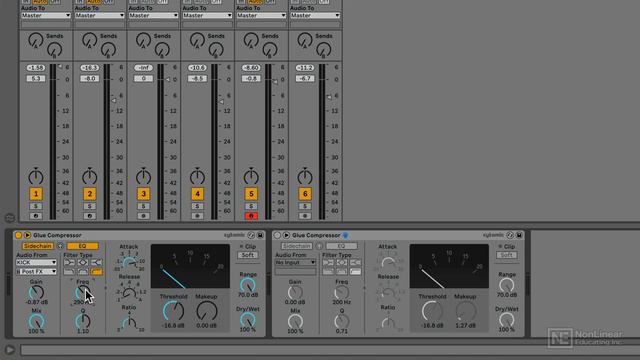Select the band-pass filter in second Glue Compressor
The image size is (640, 360).
pos(342,271)
